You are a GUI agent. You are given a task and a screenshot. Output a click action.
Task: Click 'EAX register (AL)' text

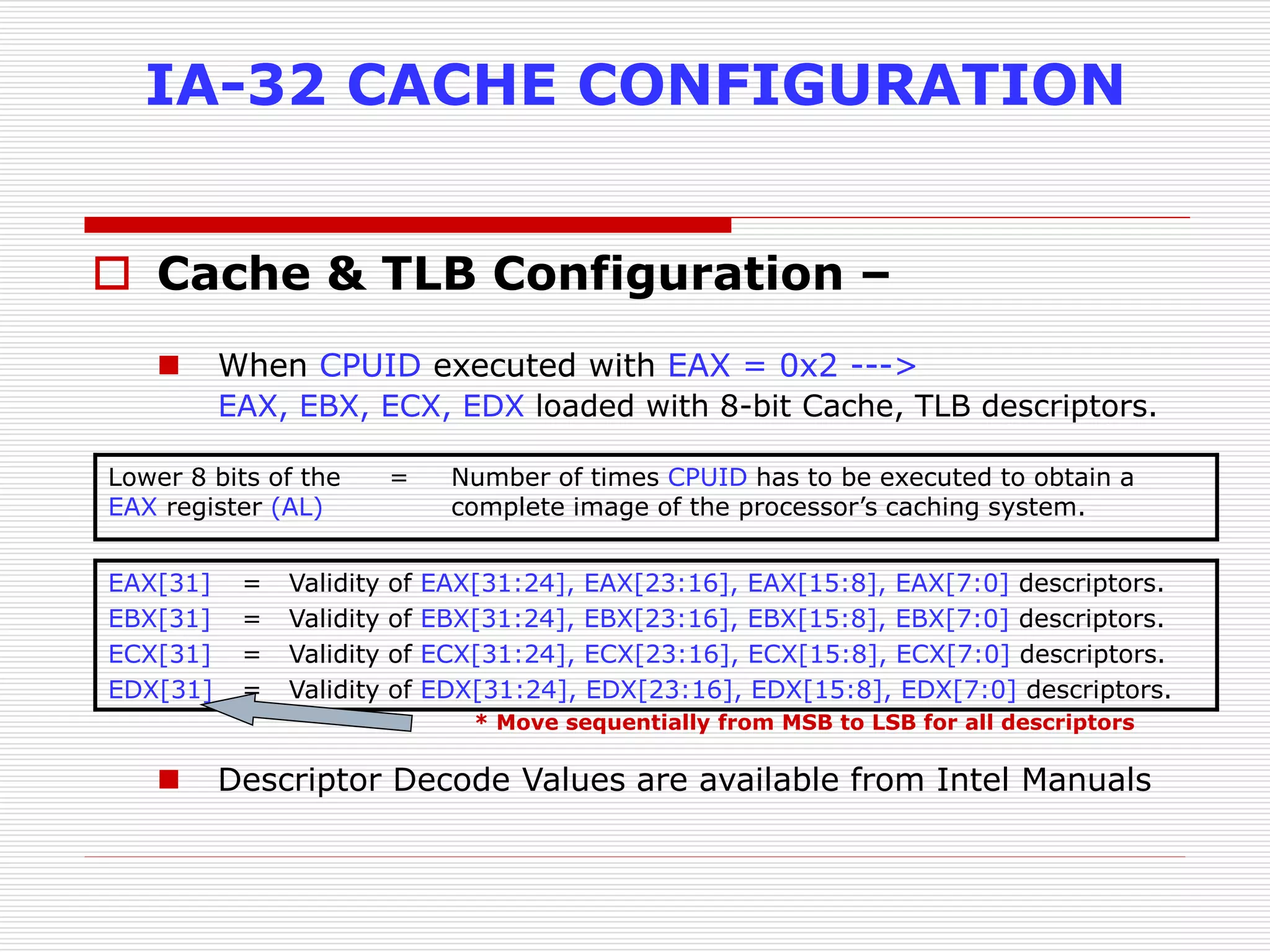tap(216, 508)
